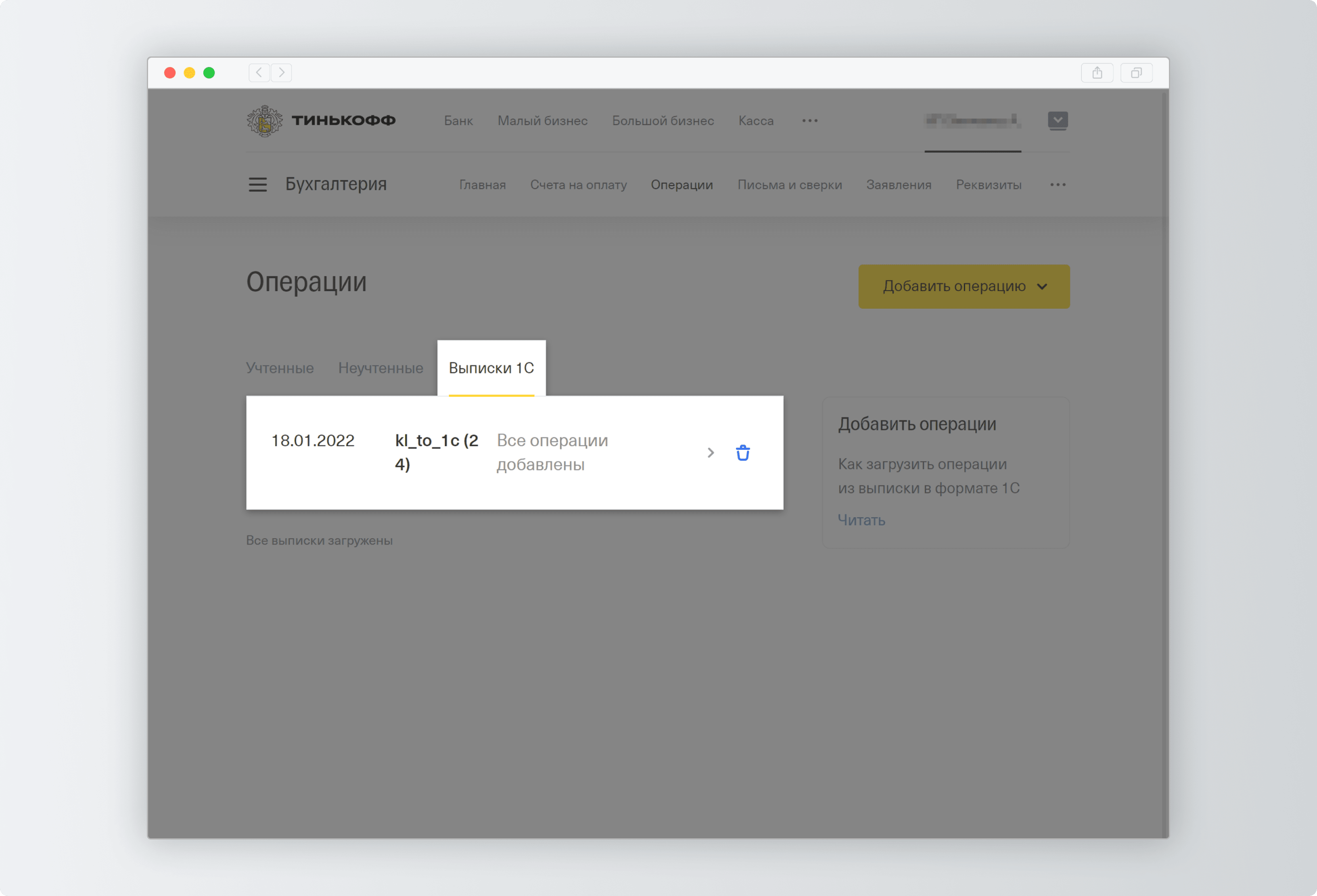Go to Письма и сверки section
Viewport: 1317px width, 896px height.
point(789,185)
